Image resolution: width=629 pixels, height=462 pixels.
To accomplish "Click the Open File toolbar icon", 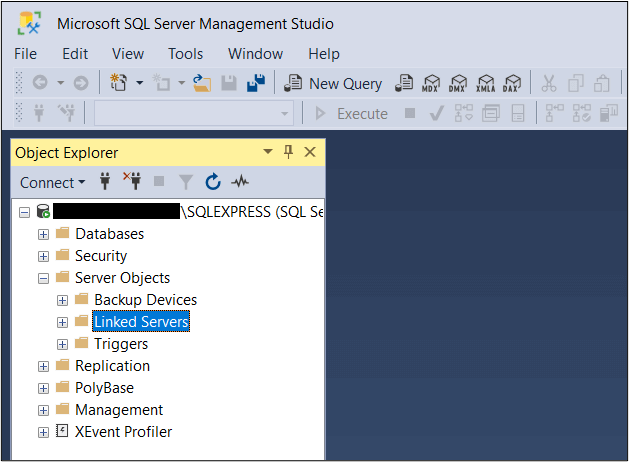I will [x=203, y=84].
